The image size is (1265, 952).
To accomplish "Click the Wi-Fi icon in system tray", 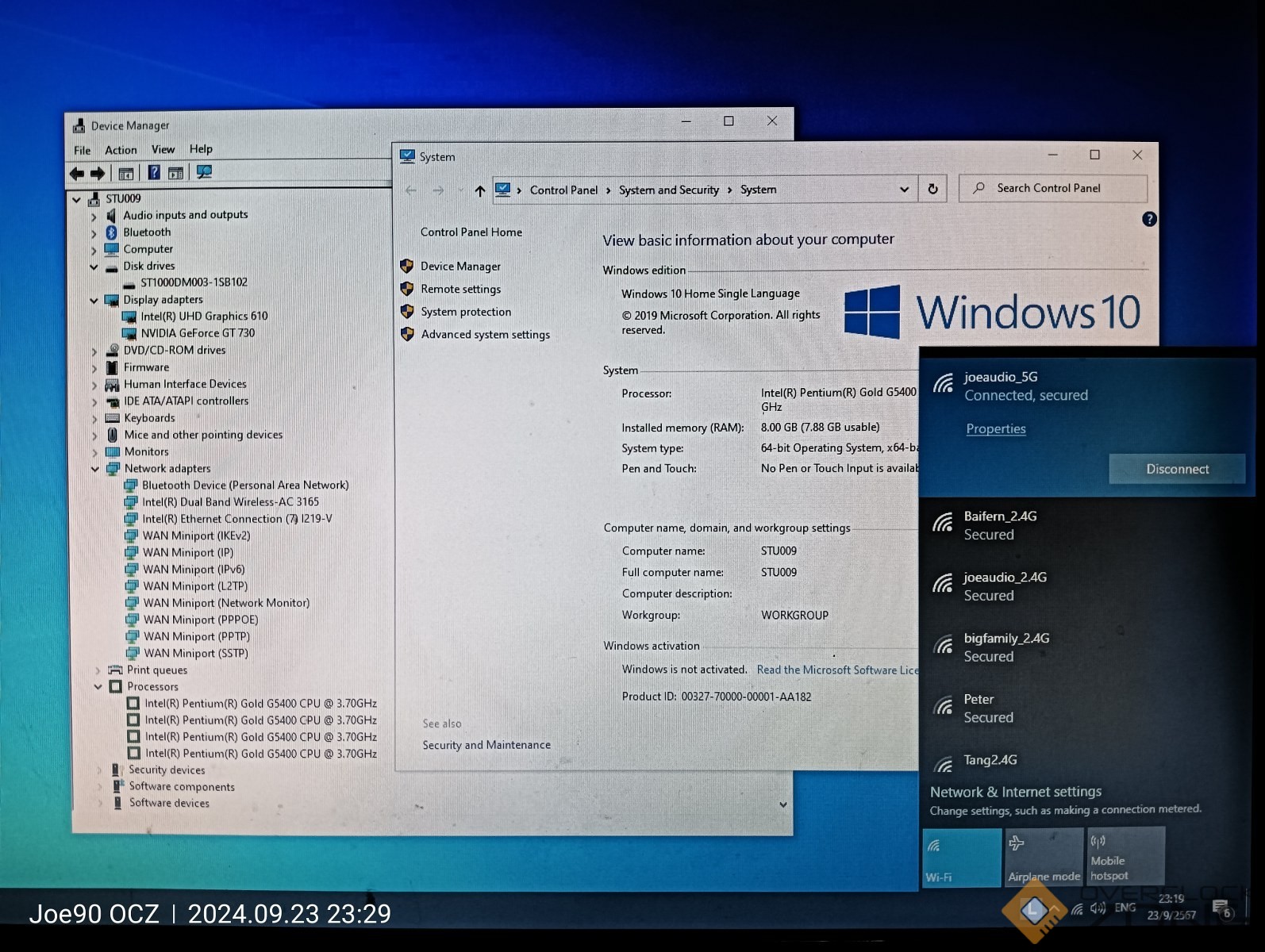I will point(1077,909).
